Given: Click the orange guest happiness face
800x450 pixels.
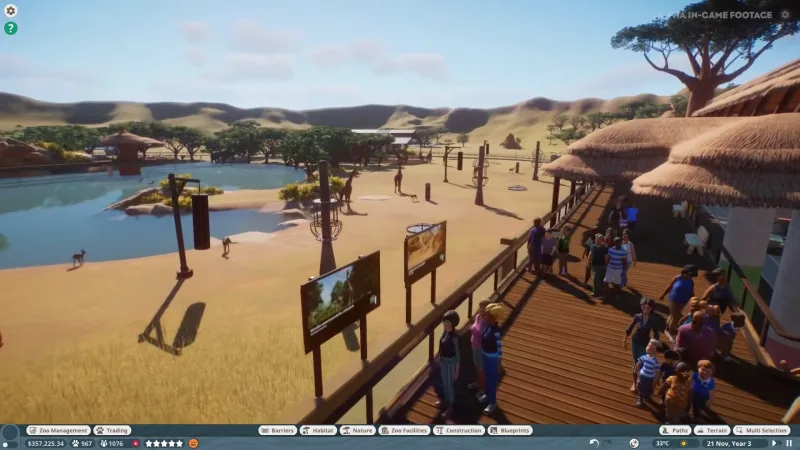Looking at the screenshot, I should [x=193, y=443].
